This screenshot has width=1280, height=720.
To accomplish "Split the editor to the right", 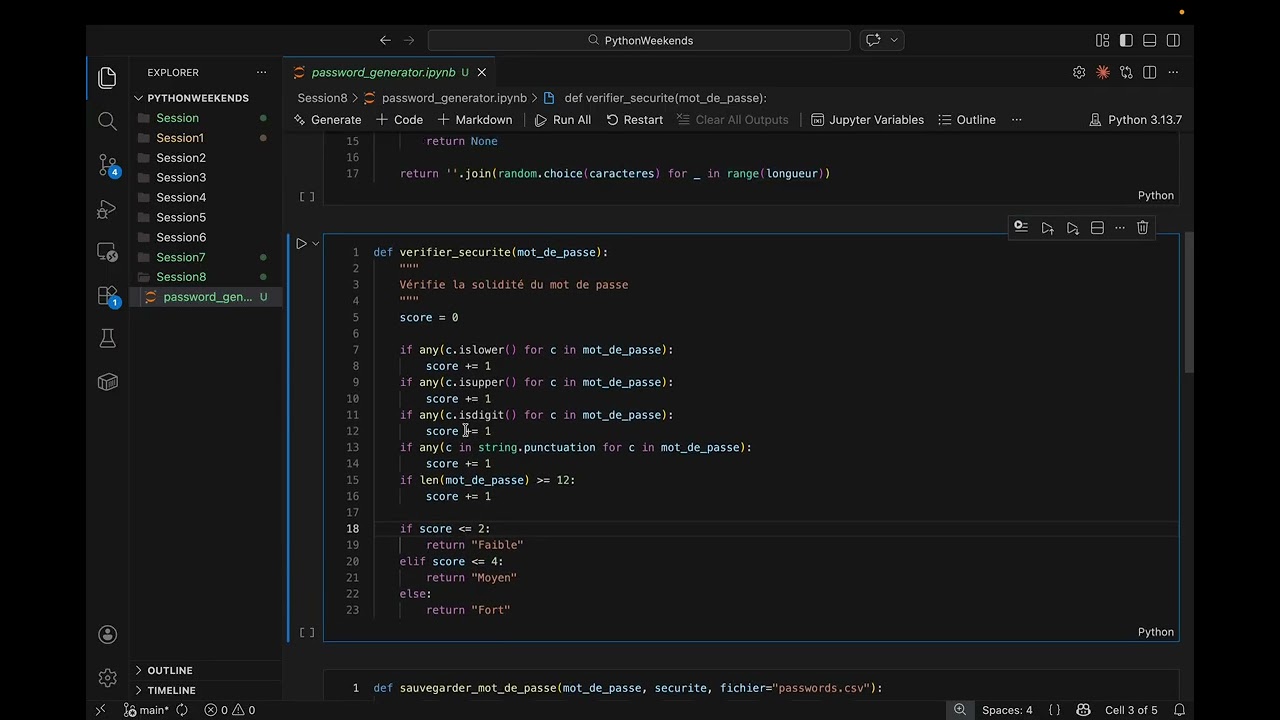I will coord(1150,72).
